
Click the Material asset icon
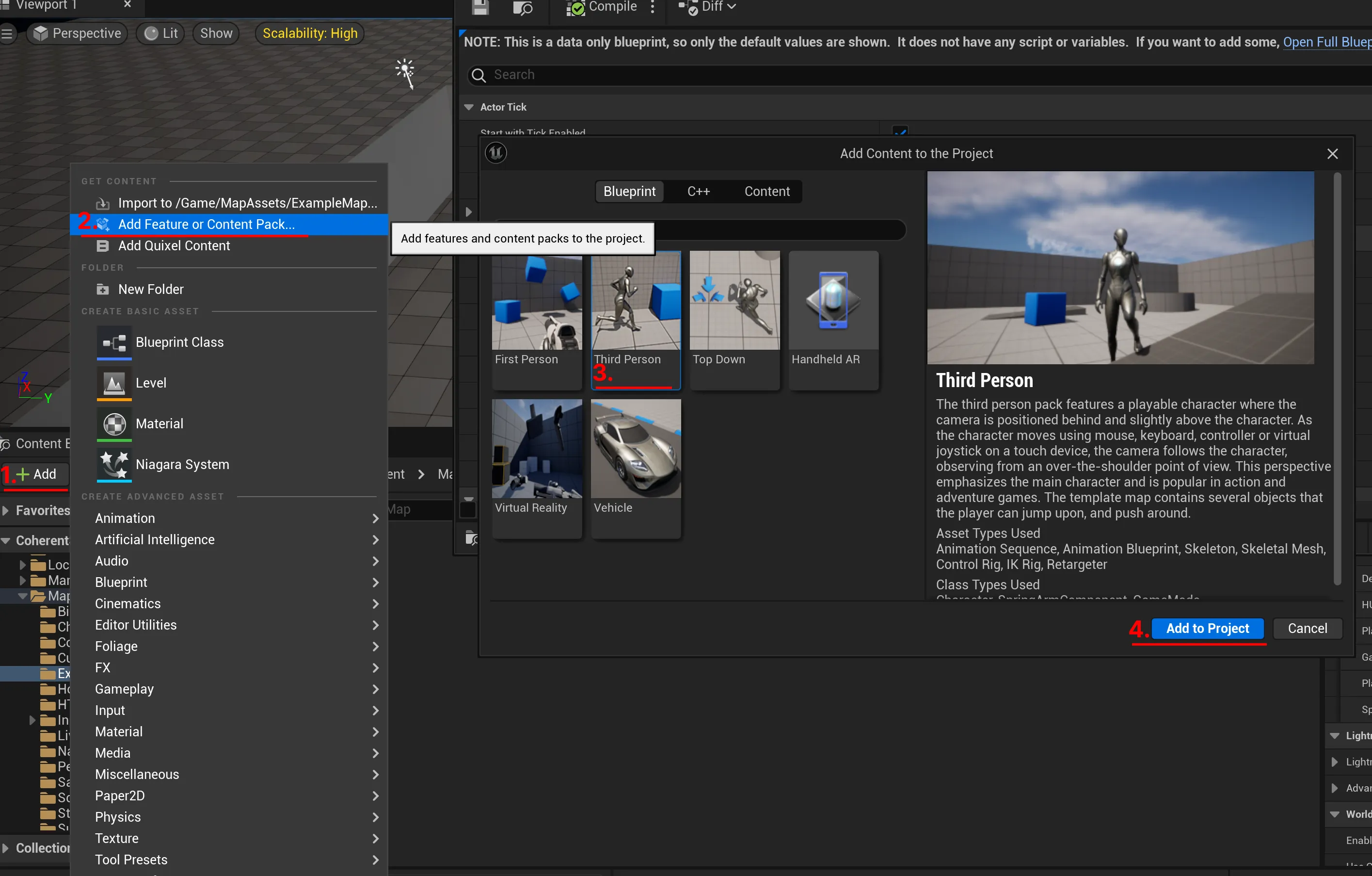(114, 424)
